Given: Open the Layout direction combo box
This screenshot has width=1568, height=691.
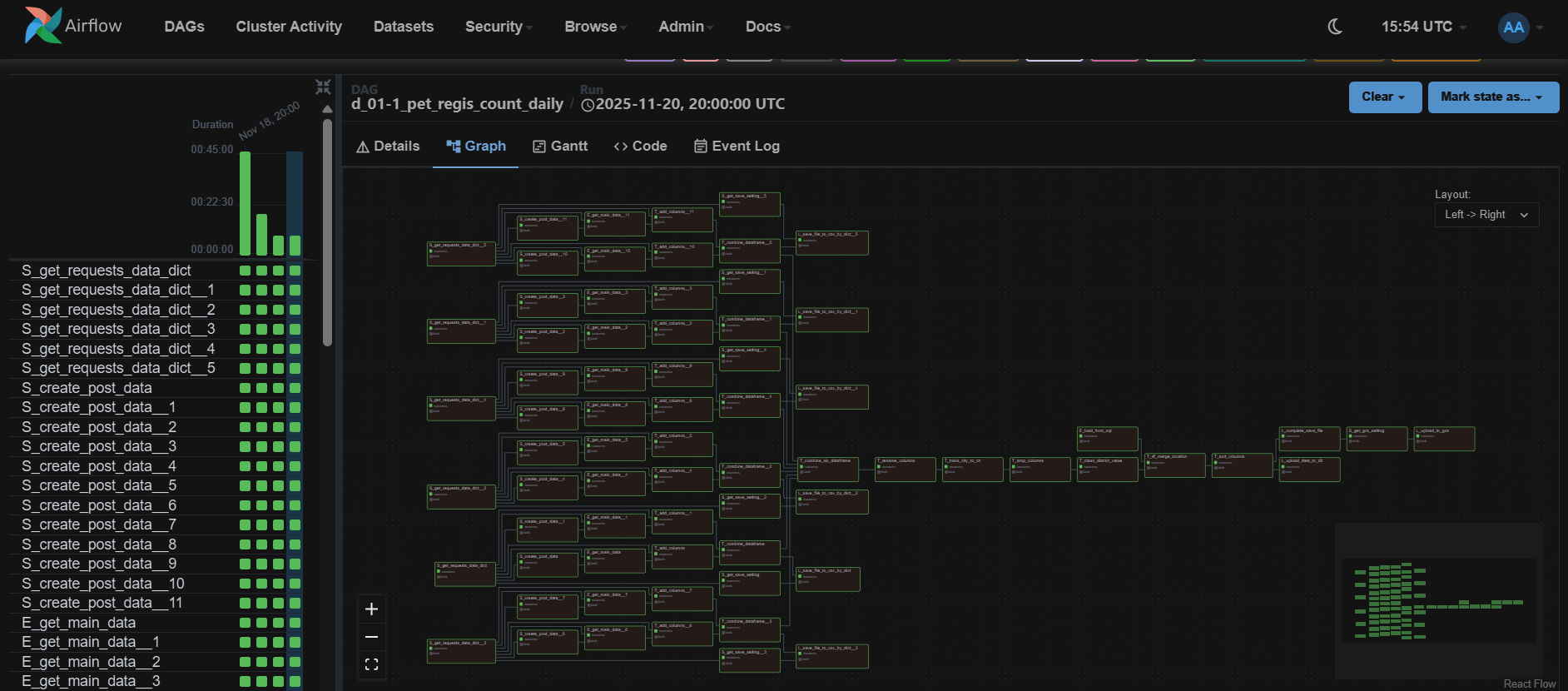Looking at the screenshot, I should coord(1486,215).
